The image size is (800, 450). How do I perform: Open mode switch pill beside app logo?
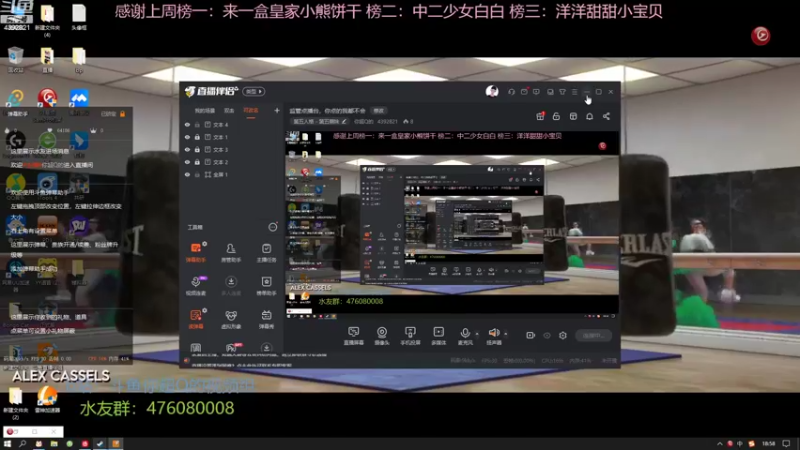[x=254, y=91]
